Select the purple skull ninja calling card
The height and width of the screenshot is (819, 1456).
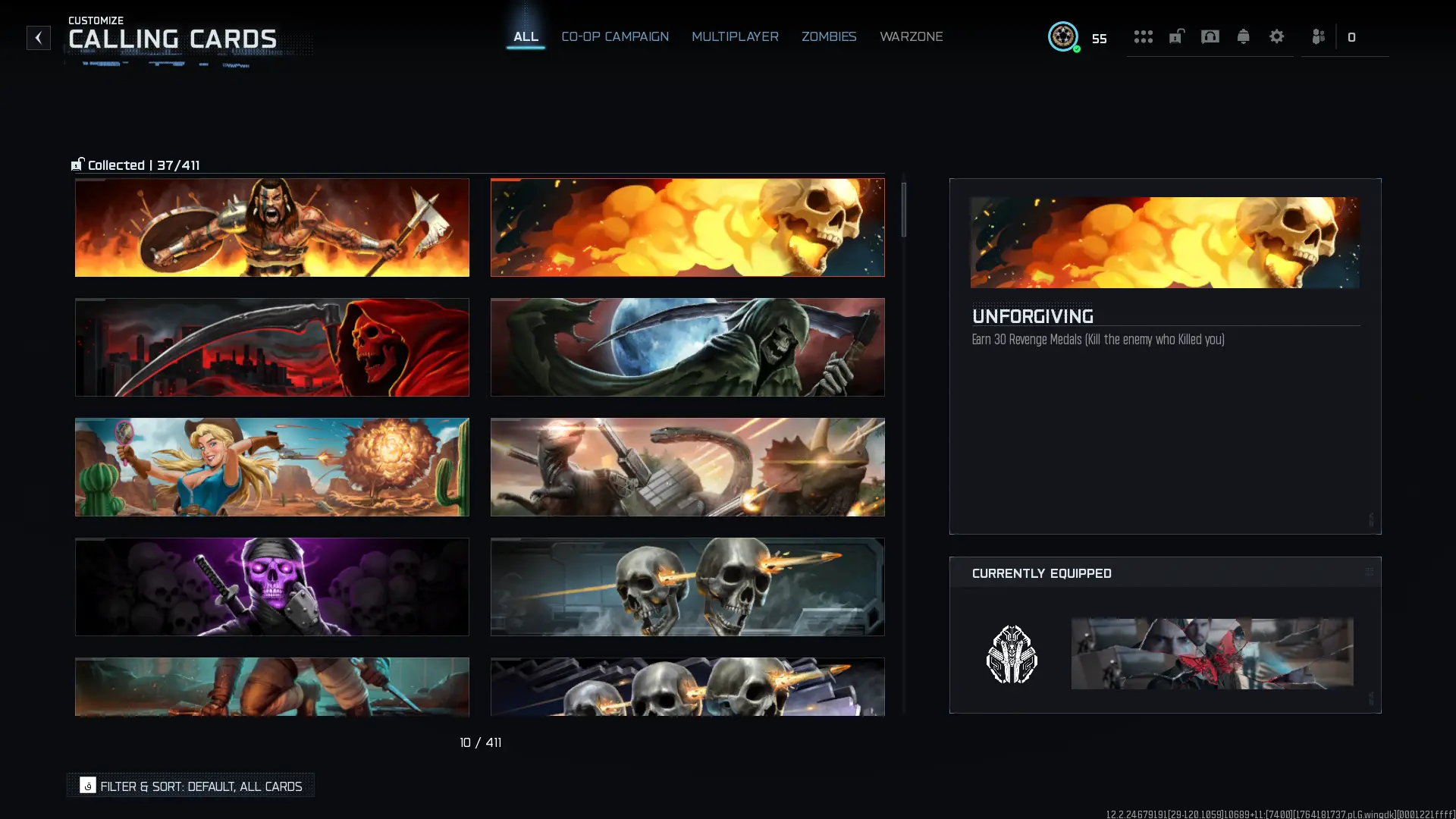pyautogui.click(x=271, y=586)
